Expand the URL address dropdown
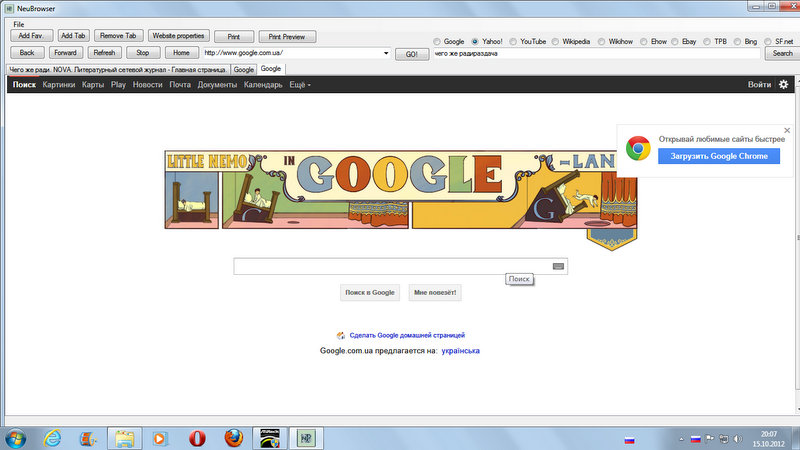This screenshot has height=450, width=800. 386,53
